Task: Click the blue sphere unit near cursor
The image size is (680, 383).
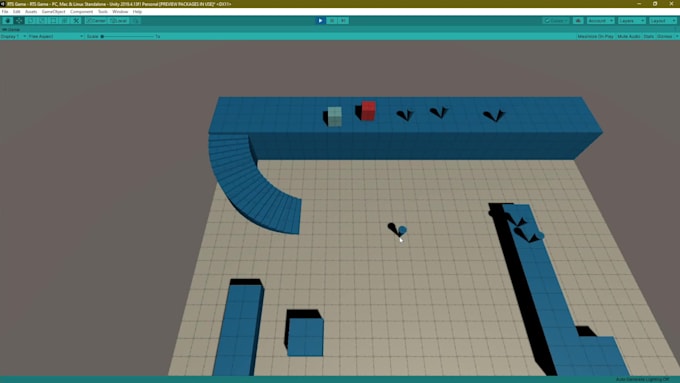Action: [x=402, y=230]
